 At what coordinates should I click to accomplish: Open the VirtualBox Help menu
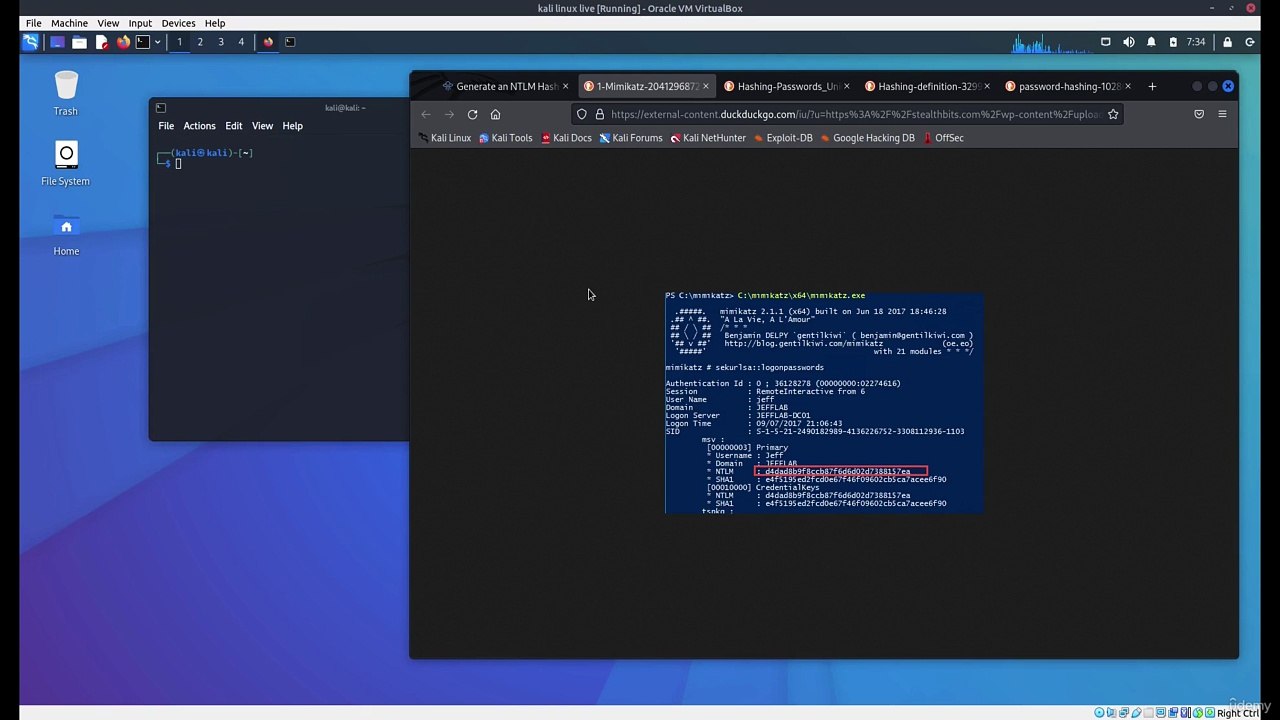point(215,23)
